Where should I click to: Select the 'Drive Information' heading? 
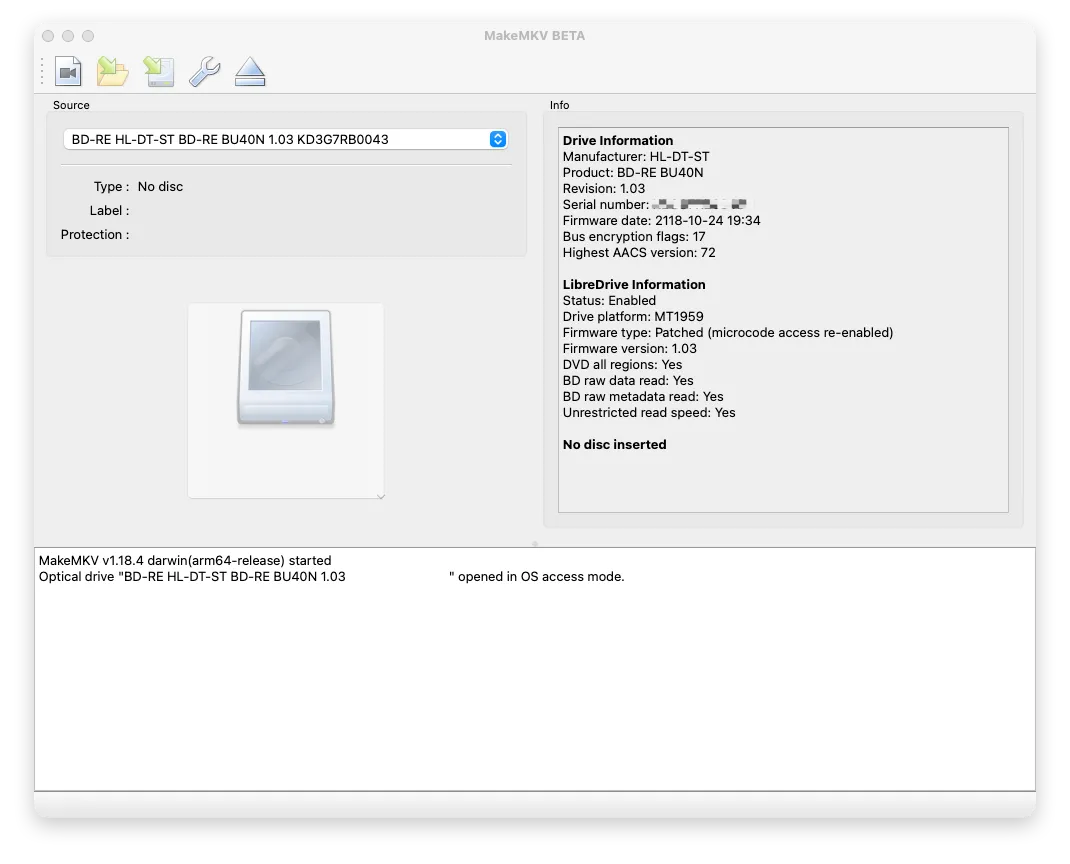click(x=618, y=141)
